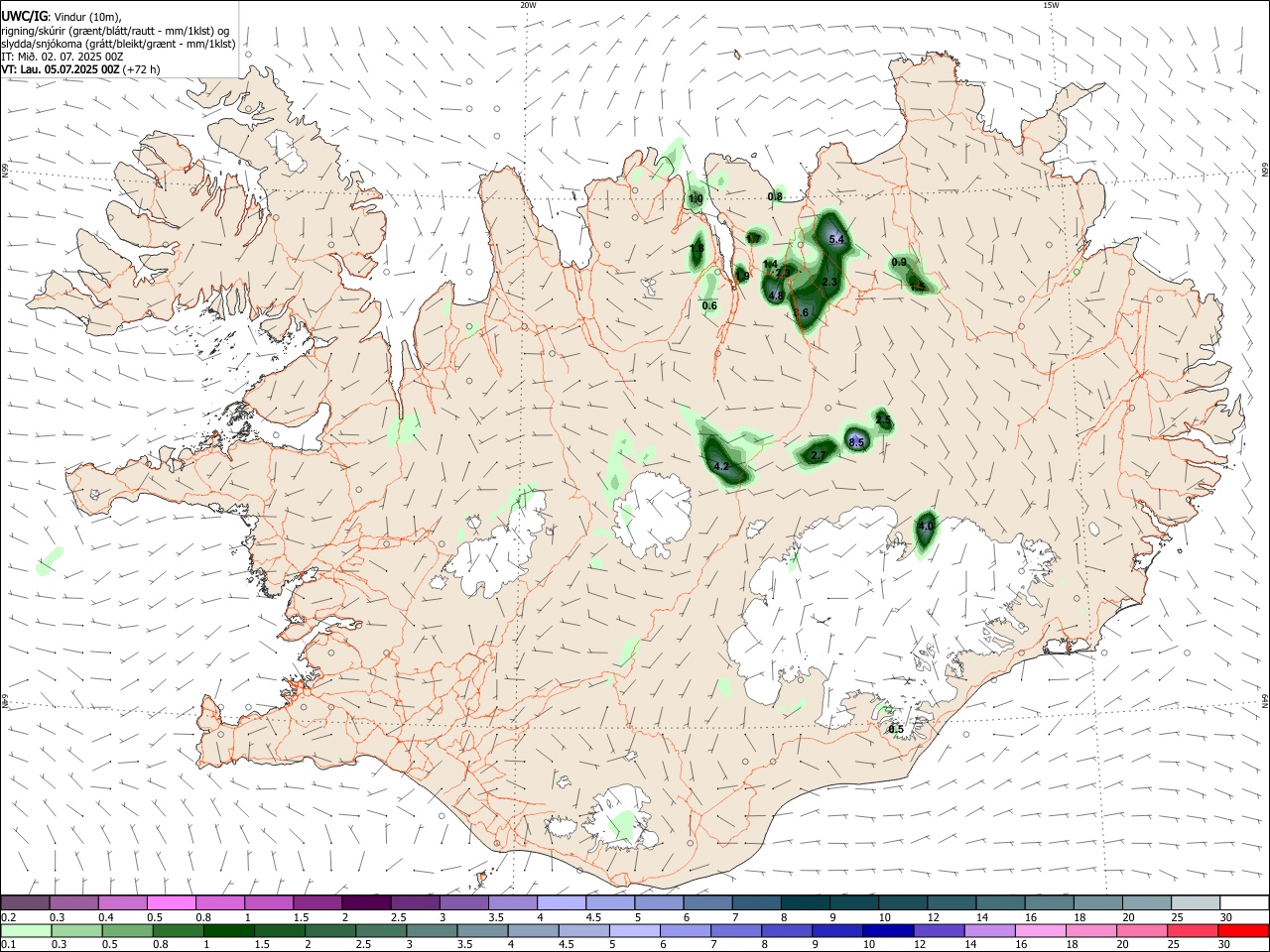This screenshot has width=1270, height=952.
Task: Click the 1.9 precipitation value
Action: [742, 276]
